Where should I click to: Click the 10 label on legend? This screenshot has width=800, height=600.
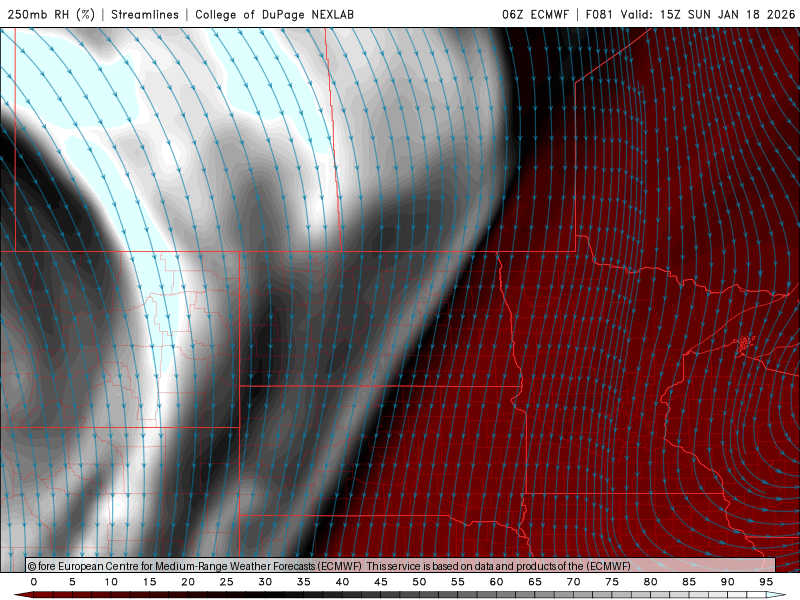point(111,582)
